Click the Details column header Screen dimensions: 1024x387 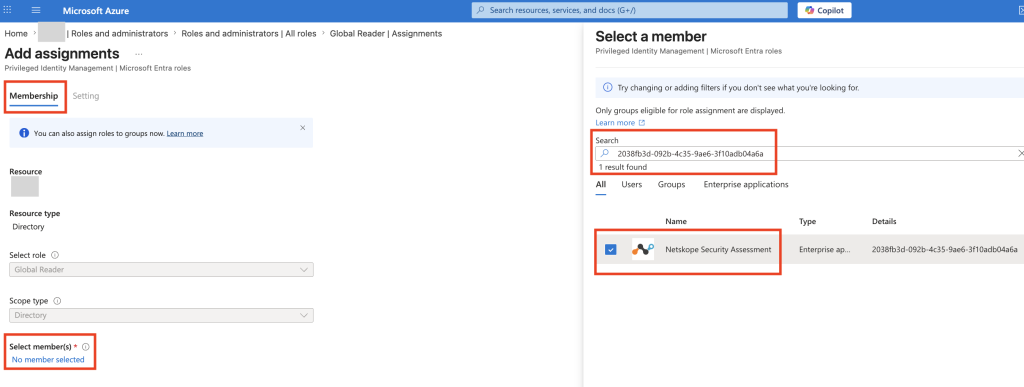884,221
